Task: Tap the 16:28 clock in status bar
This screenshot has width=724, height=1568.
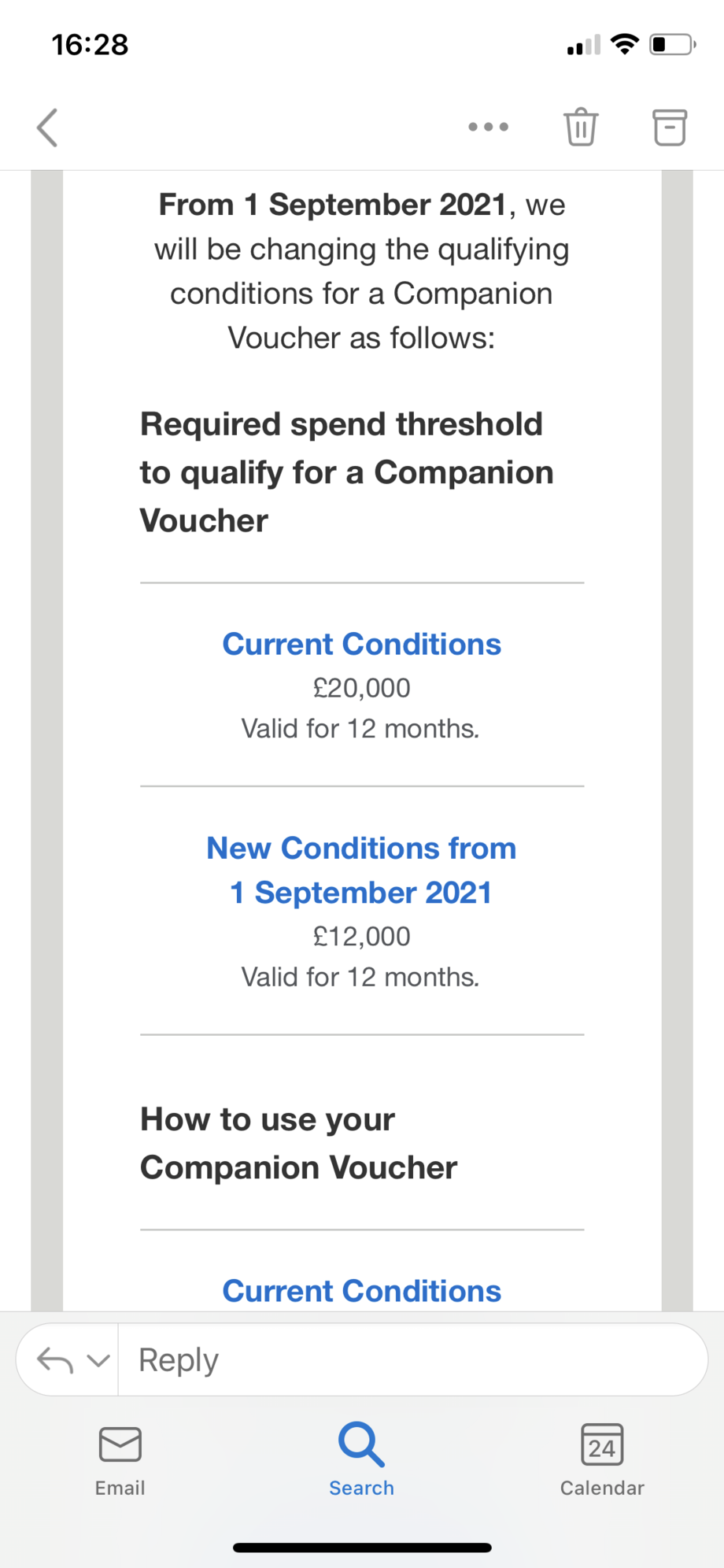Action: pyautogui.click(x=90, y=45)
